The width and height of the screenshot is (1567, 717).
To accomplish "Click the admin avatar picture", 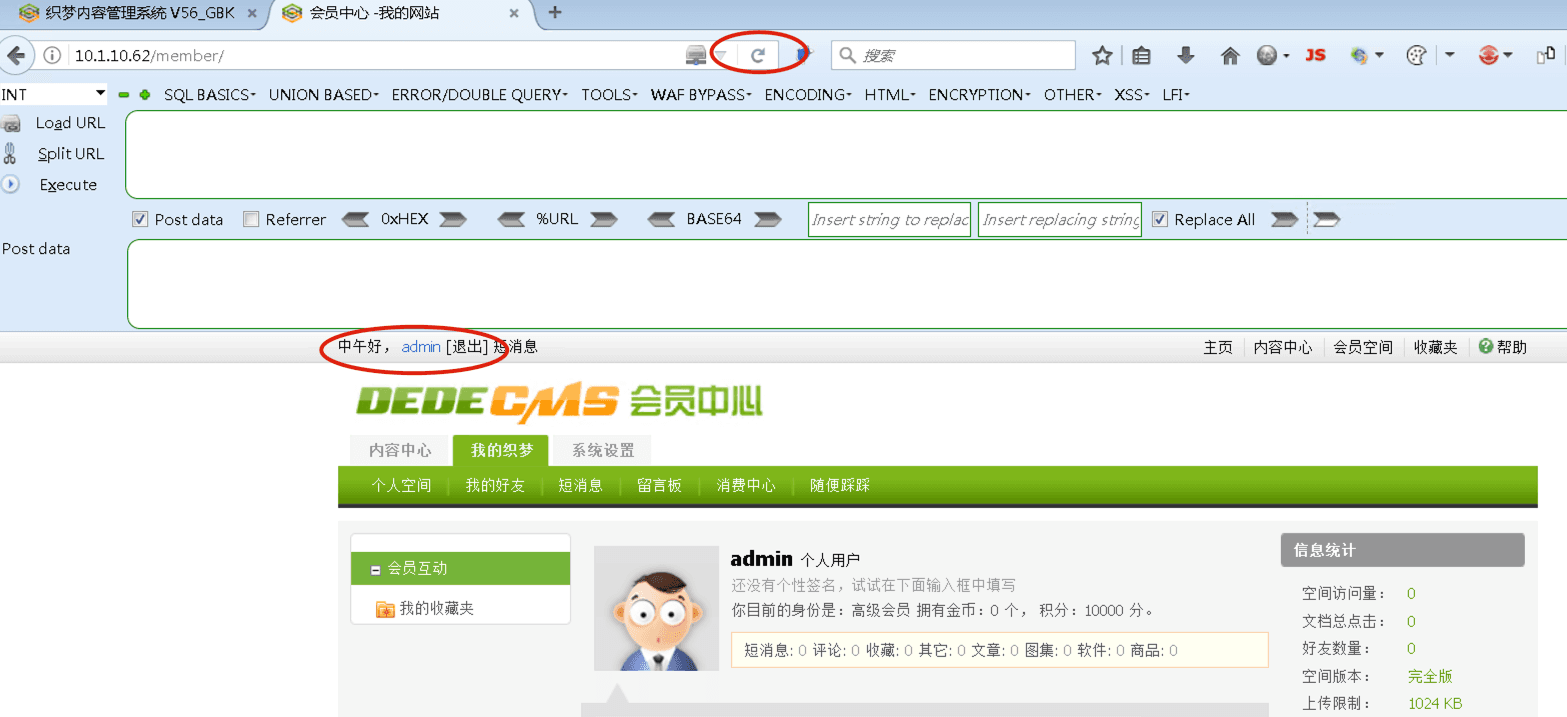I will point(656,608).
